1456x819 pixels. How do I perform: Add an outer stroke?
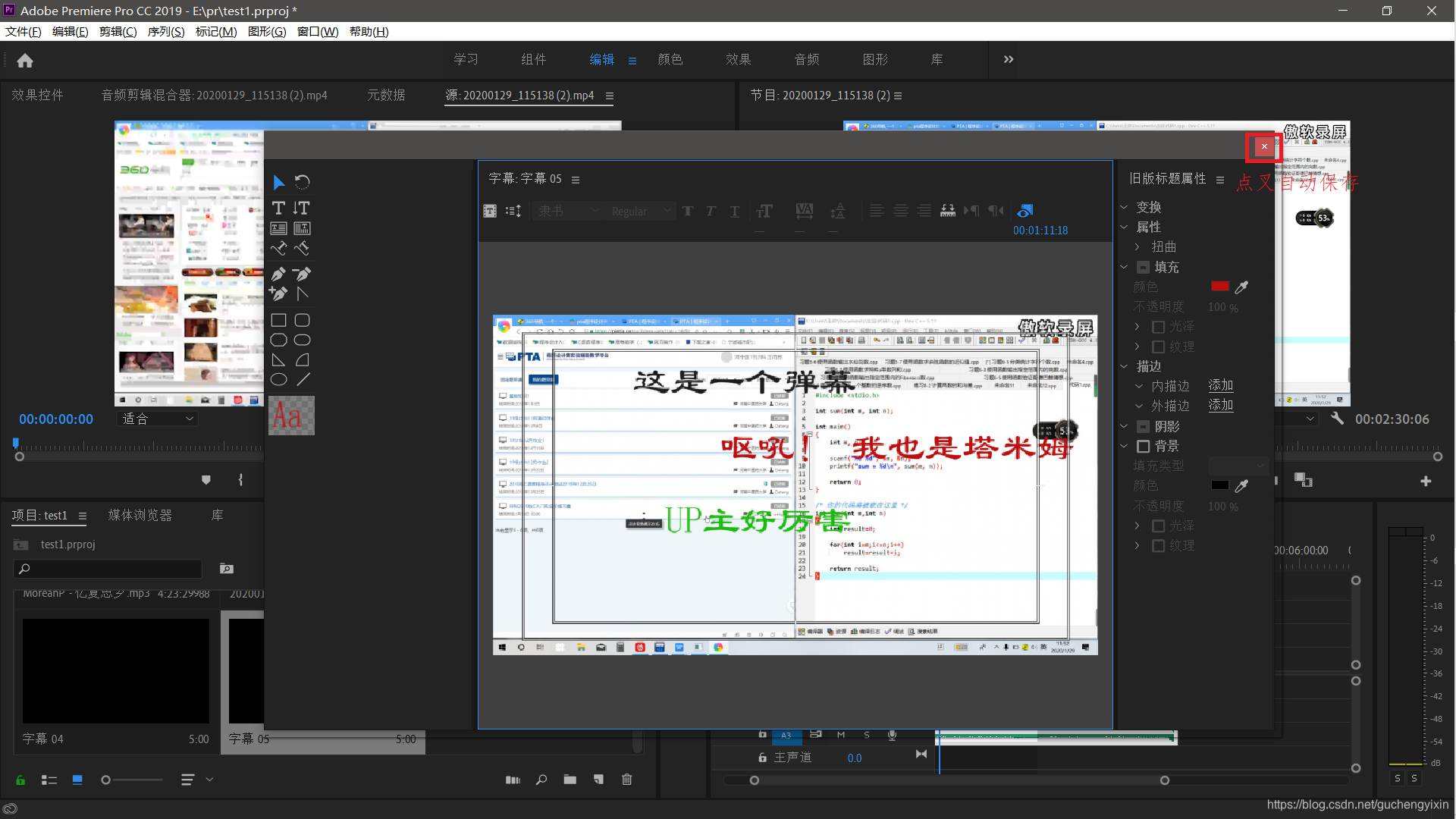click(x=1221, y=406)
